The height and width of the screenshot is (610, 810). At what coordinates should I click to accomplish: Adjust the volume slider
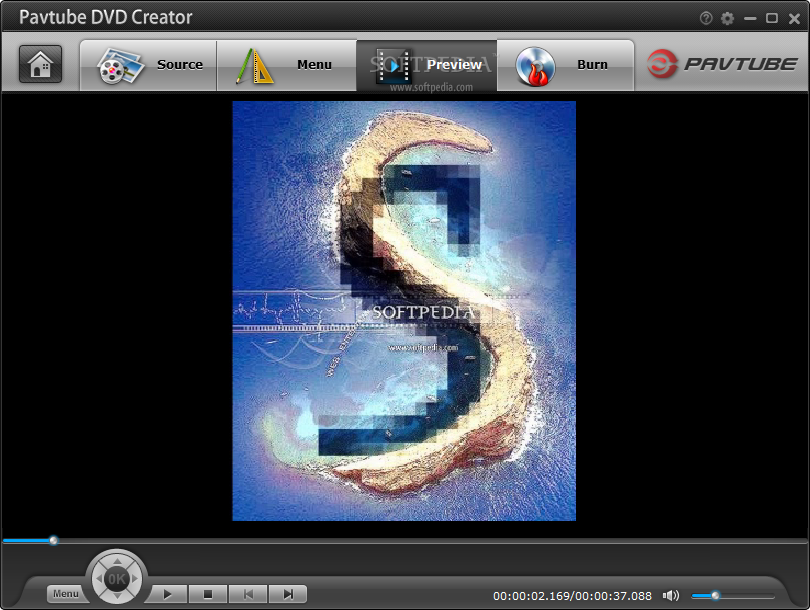pos(733,596)
